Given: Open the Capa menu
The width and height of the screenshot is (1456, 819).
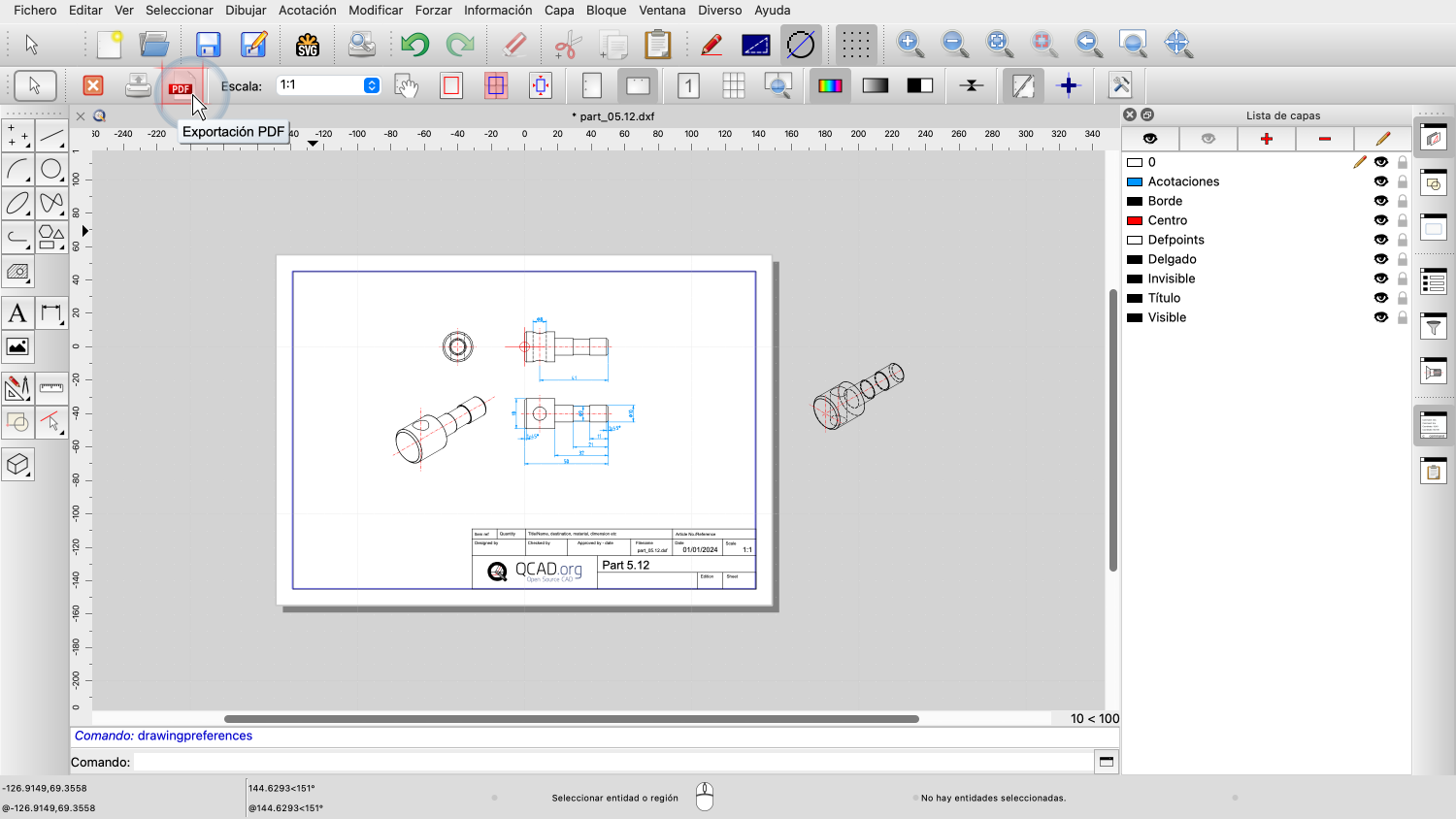Looking at the screenshot, I should (559, 10).
